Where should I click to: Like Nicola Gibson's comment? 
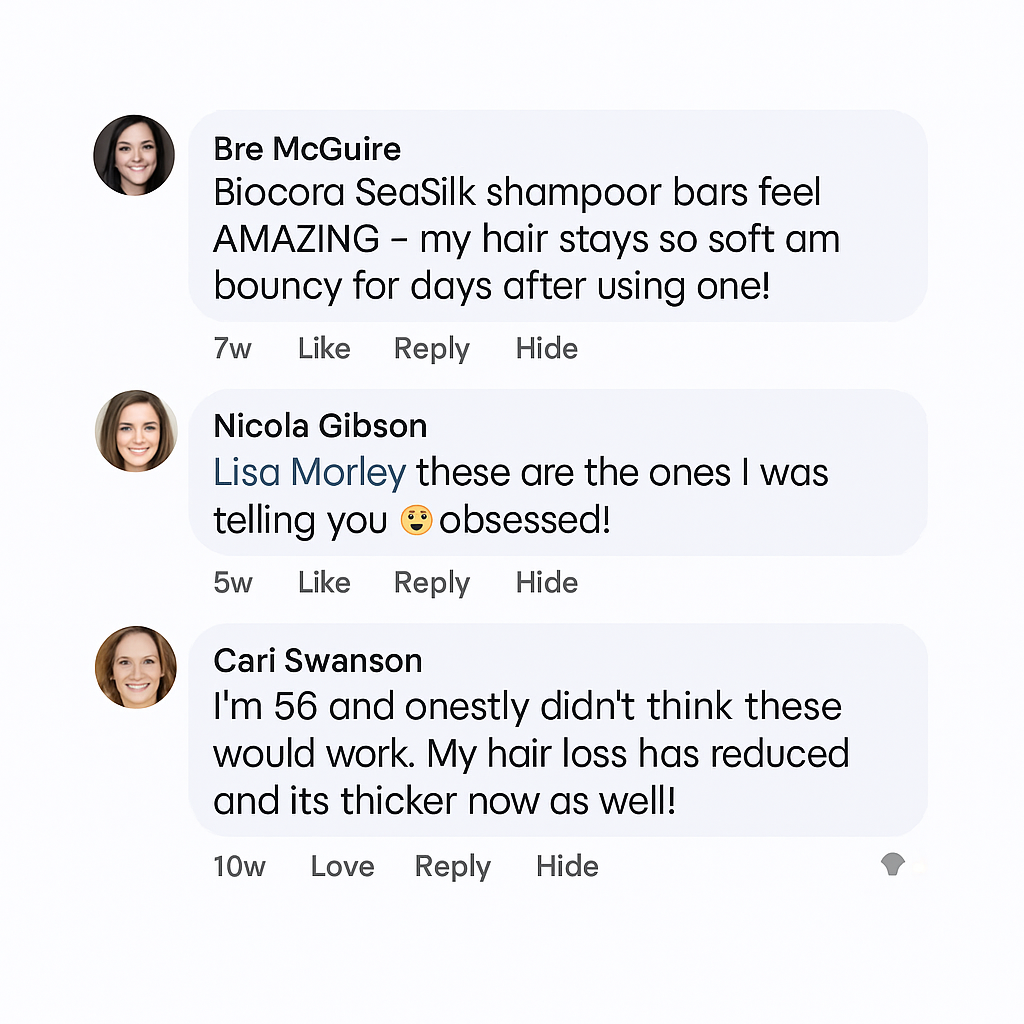pyautogui.click(x=324, y=582)
